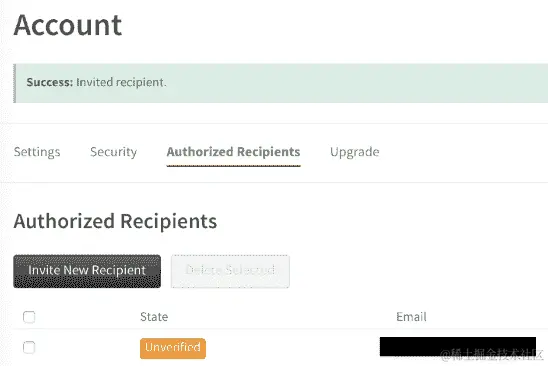Image resolution: width=548 pixels, height=366 pixels.
Task: Click the Invite New Recipient button
Action: [x=87, y=271]
